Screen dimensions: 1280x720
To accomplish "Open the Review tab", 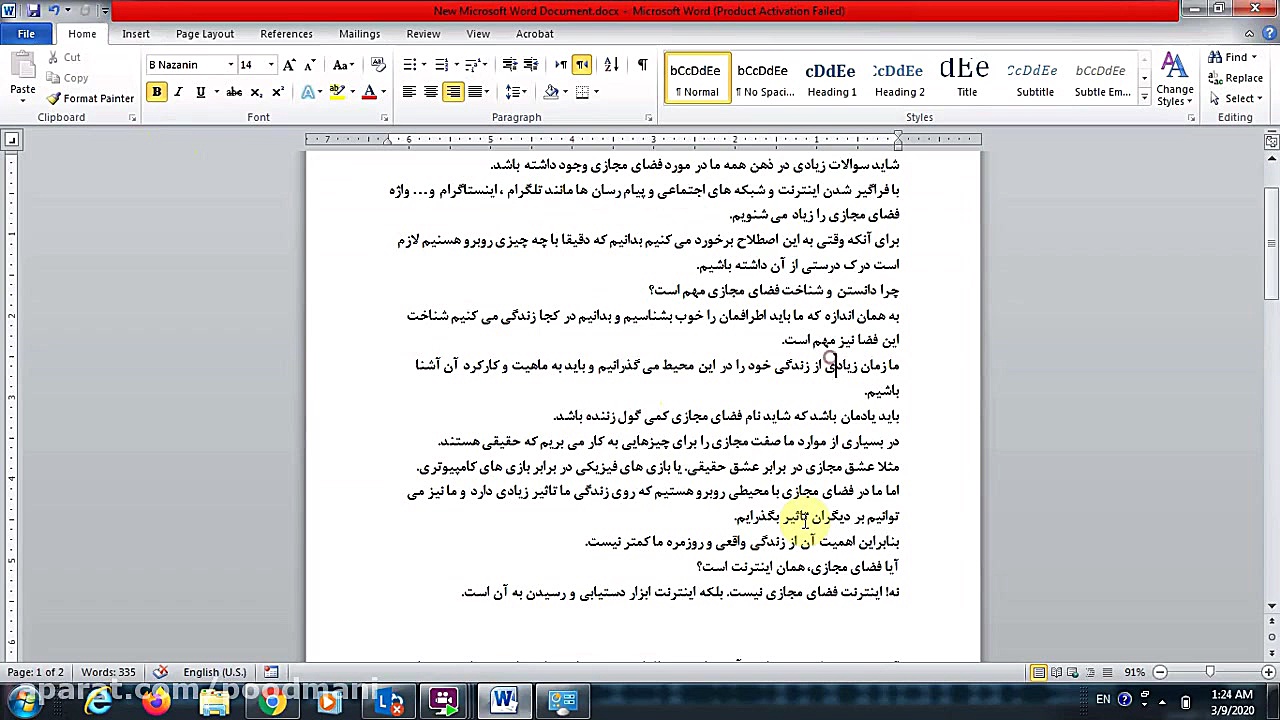I will pos(423,33).
